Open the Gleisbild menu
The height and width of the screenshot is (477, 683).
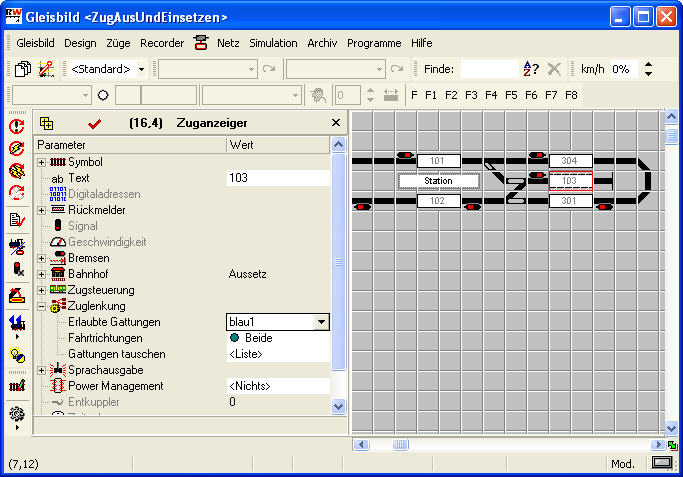35,43
